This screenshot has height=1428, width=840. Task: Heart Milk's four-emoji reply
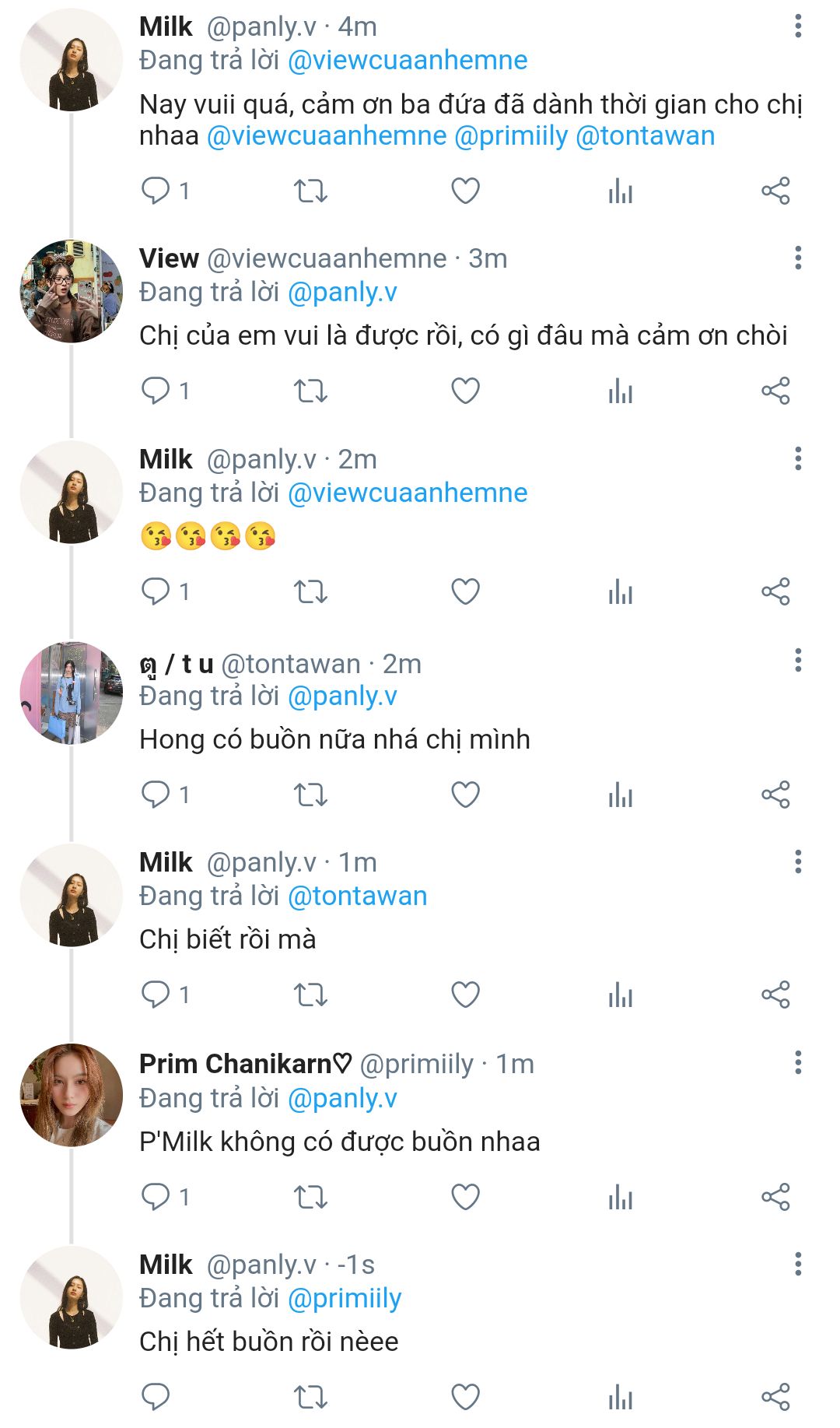click(x=465, y=591)
